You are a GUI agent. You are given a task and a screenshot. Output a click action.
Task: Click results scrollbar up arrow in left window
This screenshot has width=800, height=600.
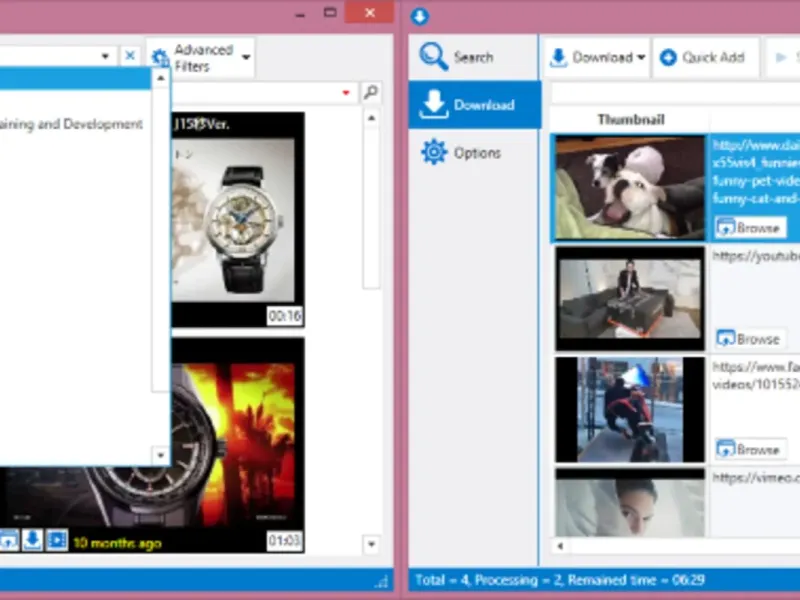(x=371, y=118)
